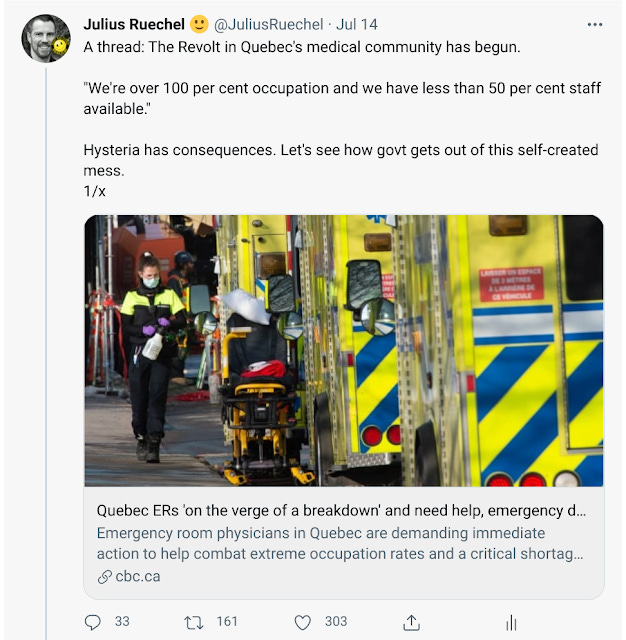Like the tweet with the heart icon

pyautogui.click(x=303, y=622)
